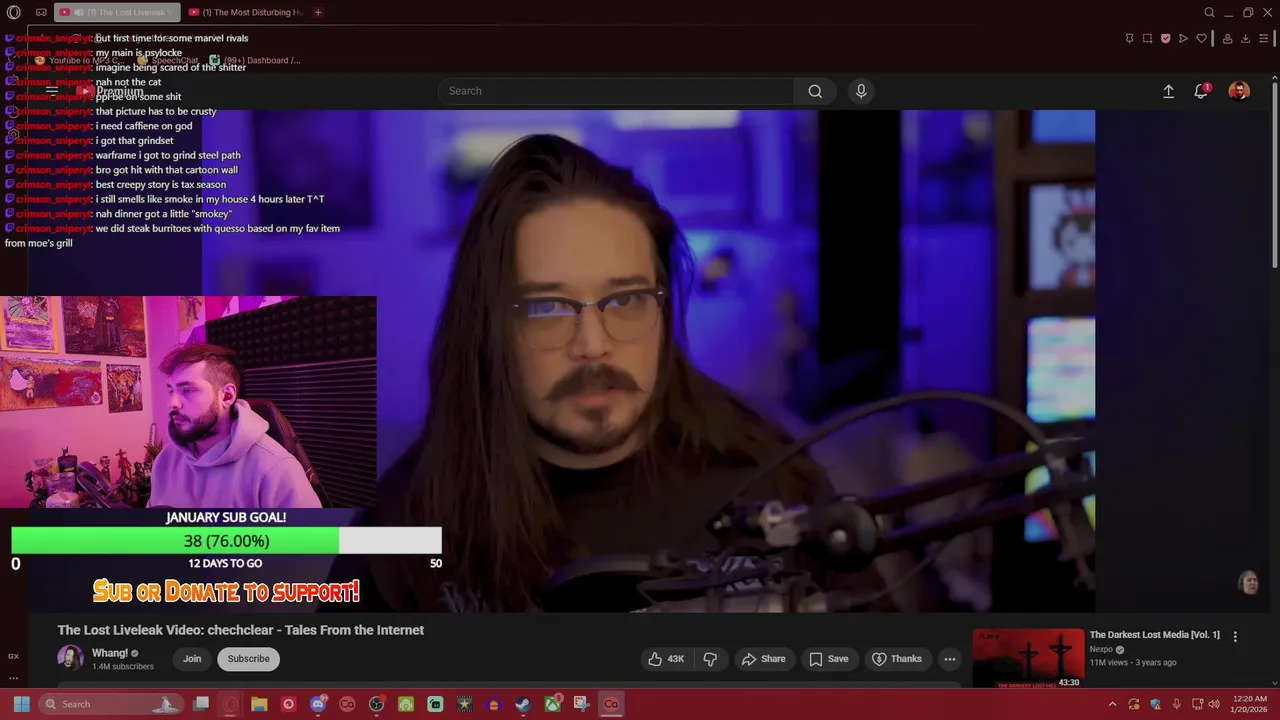Open the Nexpo channel link

(x=1101, y=649)
